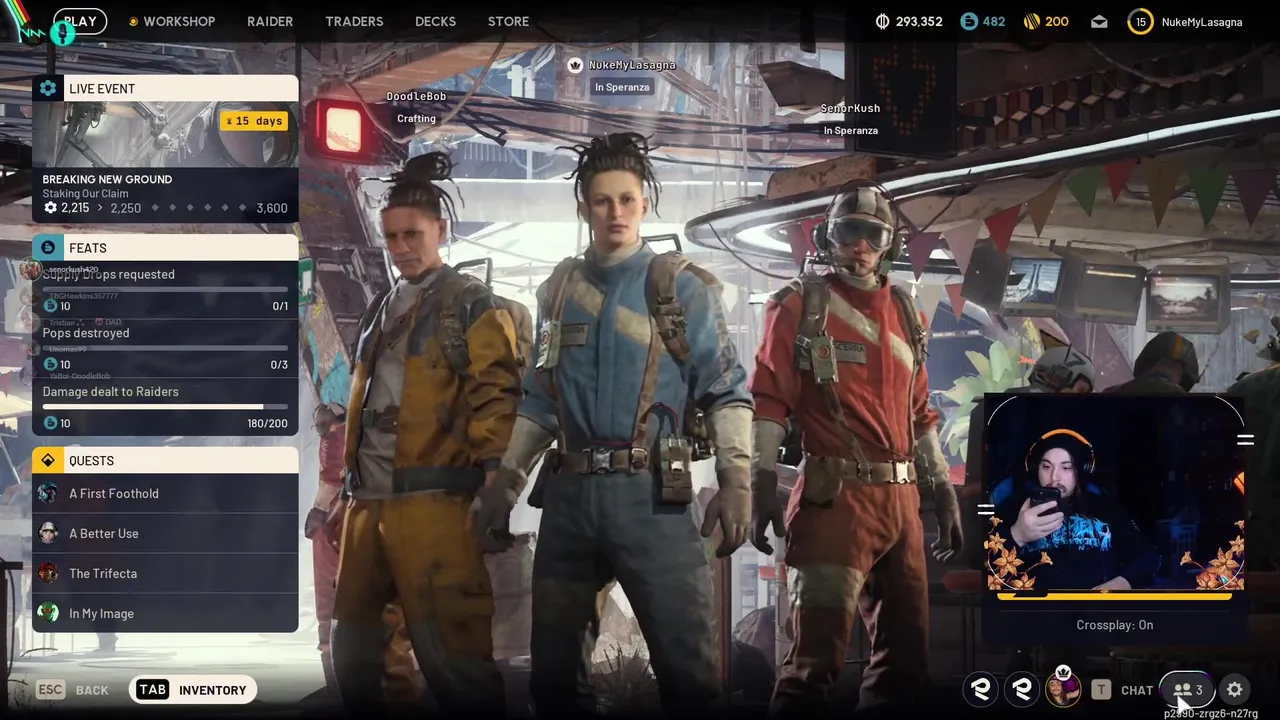Screen dimensions: 1280x720
Task: Select the Supply Drops requested feat
Action: click(165, 290)
